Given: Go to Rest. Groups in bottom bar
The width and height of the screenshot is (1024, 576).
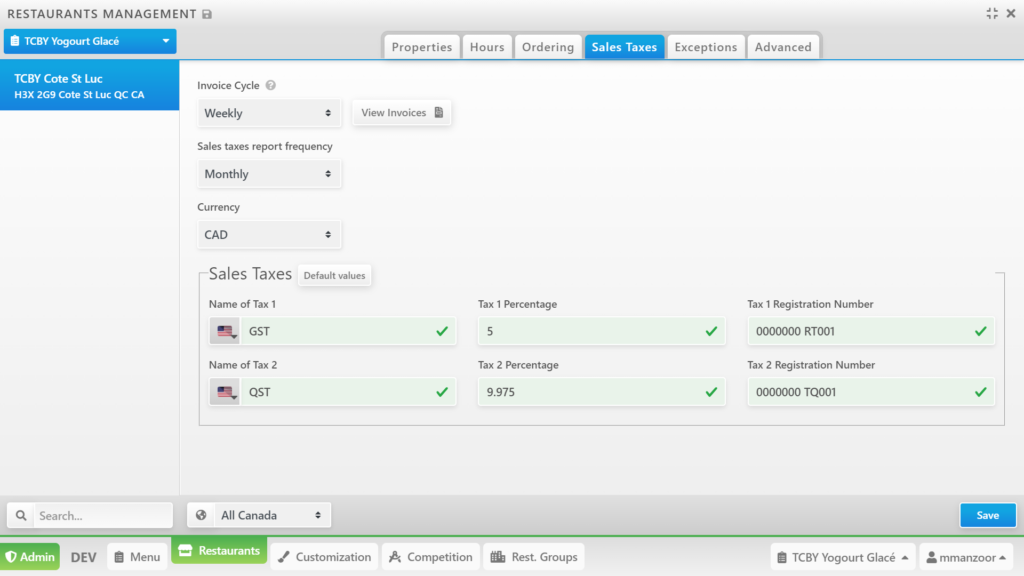Looking at the screenshot, I should (534, 557).
